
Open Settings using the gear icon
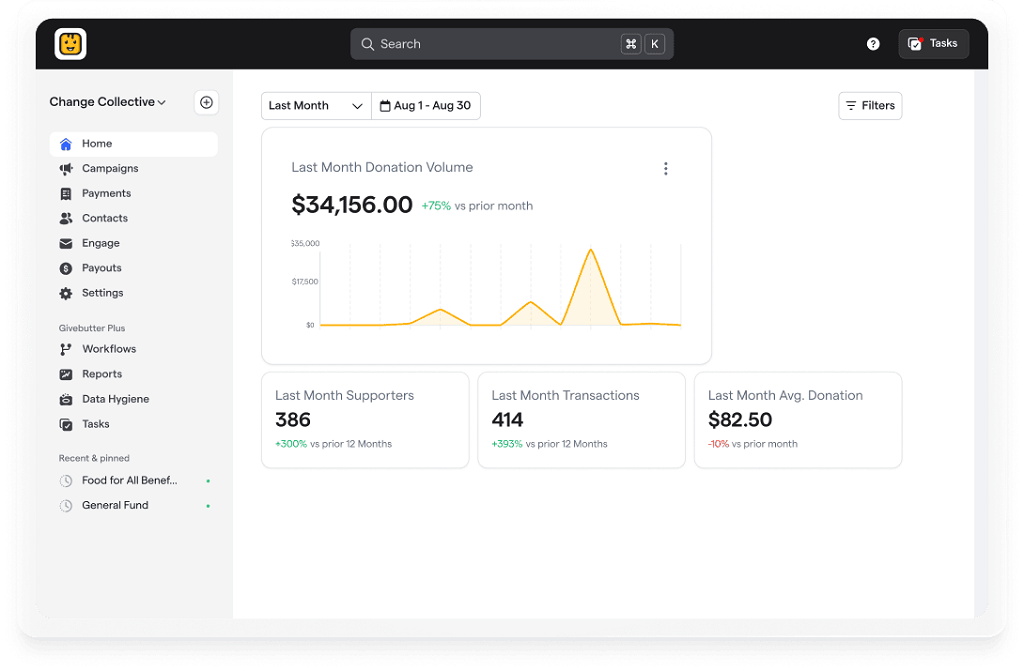[x=66, y=294]
